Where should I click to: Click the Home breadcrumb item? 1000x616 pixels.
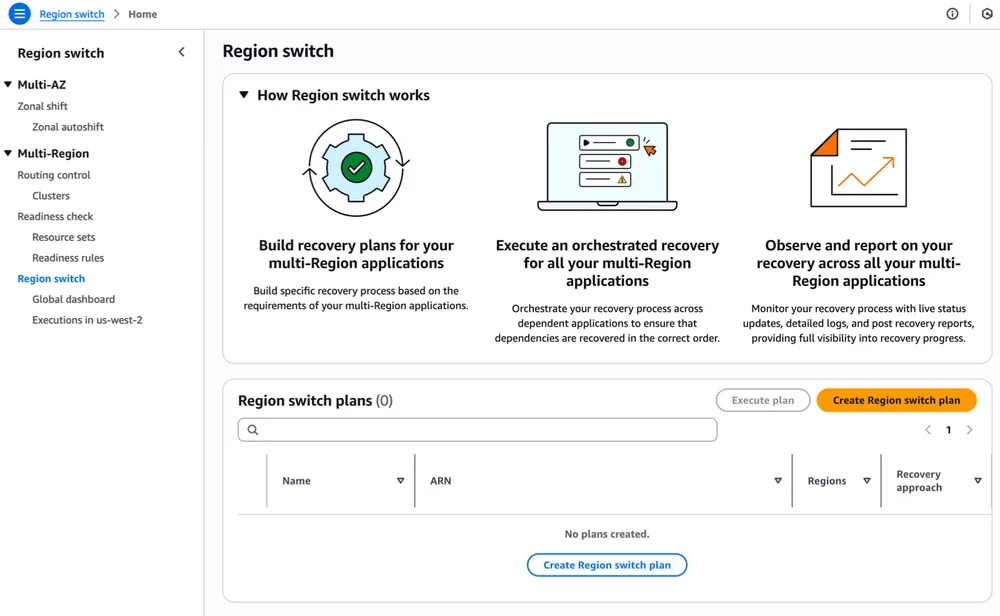pos(142,14)
